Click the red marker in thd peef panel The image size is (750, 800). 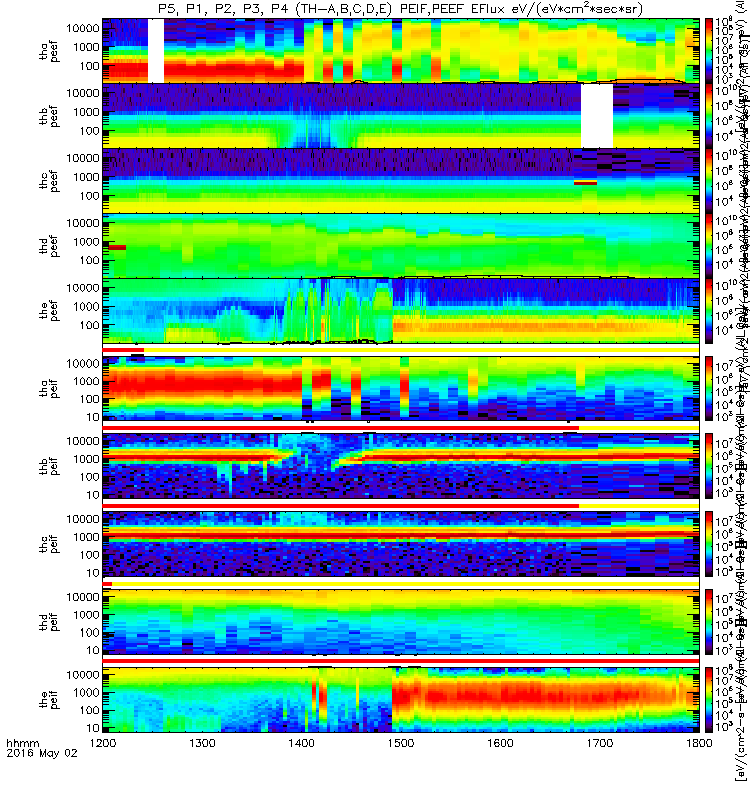(117, 247)
